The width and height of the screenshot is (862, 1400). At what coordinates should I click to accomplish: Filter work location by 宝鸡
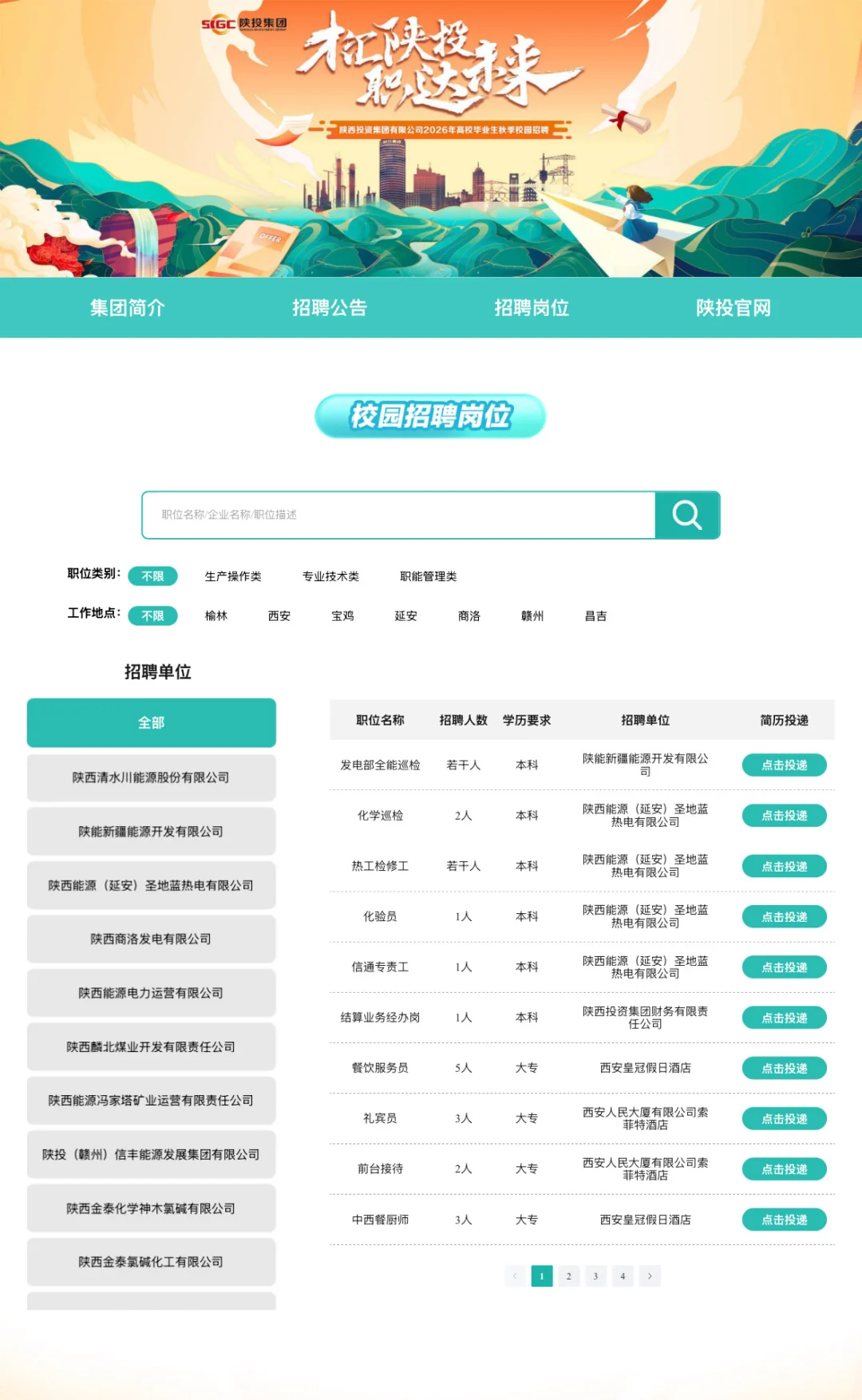[342, 616]
